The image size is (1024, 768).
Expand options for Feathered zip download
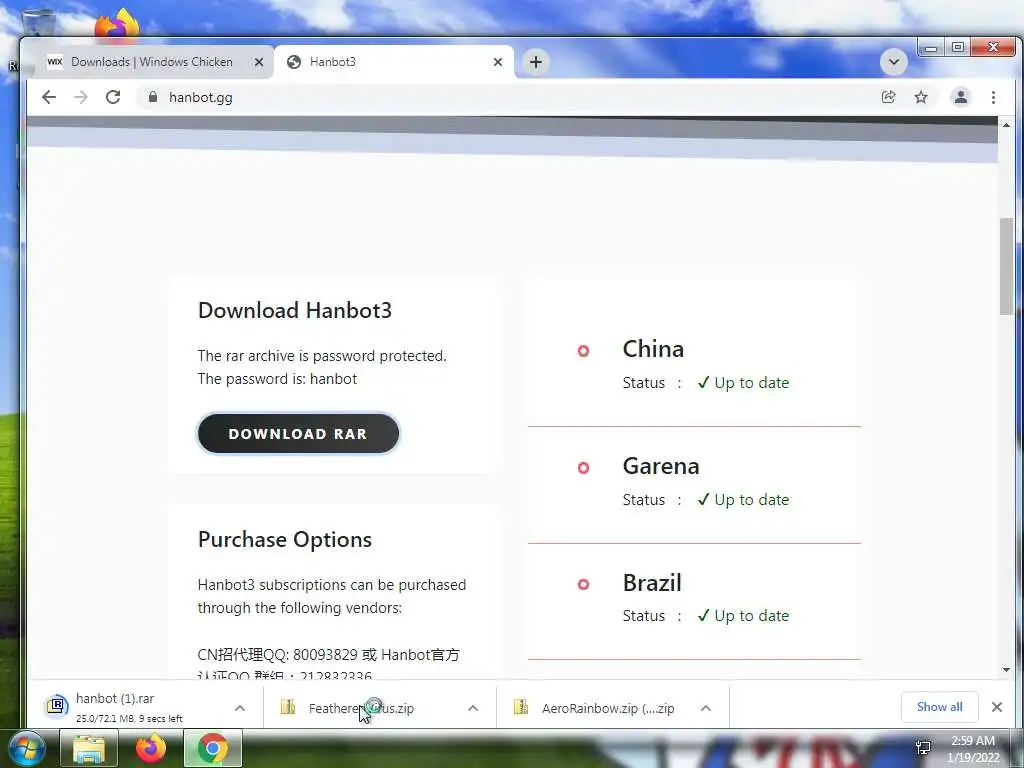(x=473, y=708)
